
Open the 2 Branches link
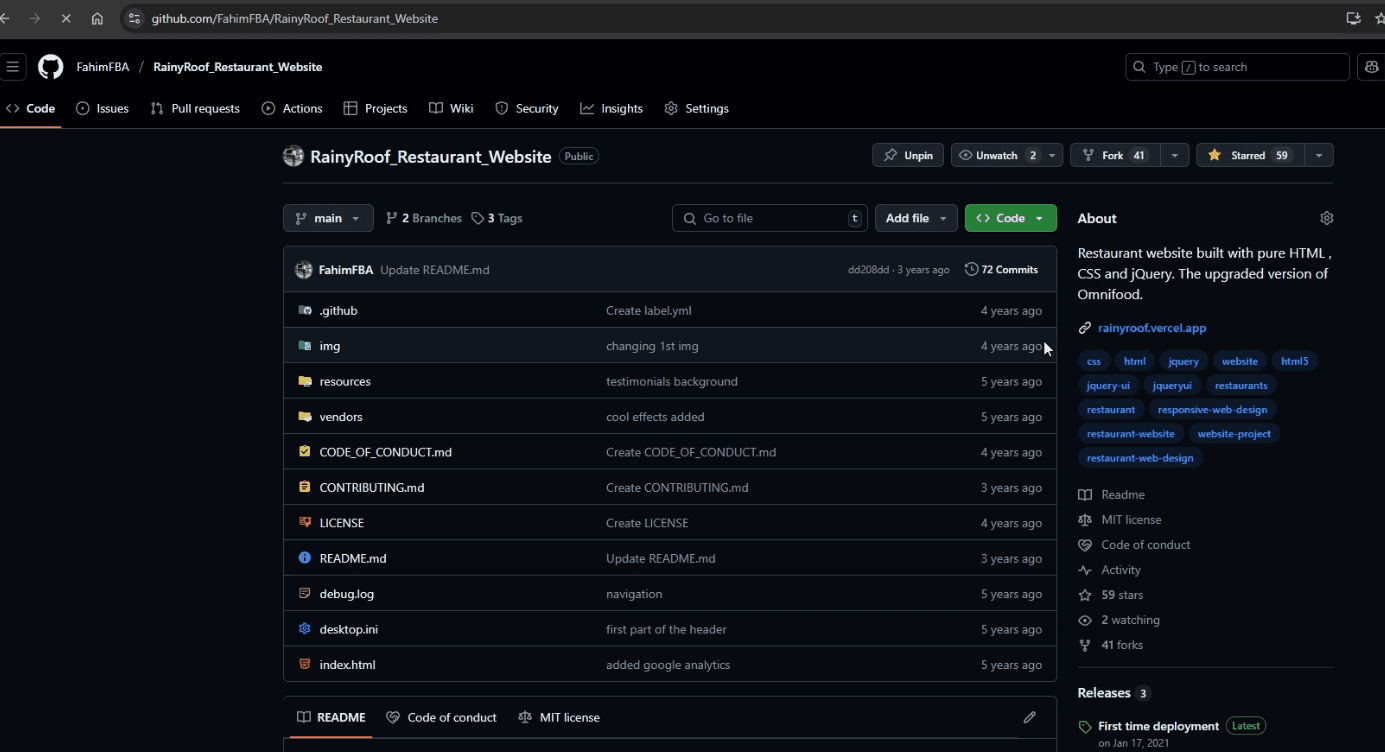click(424, 218)
